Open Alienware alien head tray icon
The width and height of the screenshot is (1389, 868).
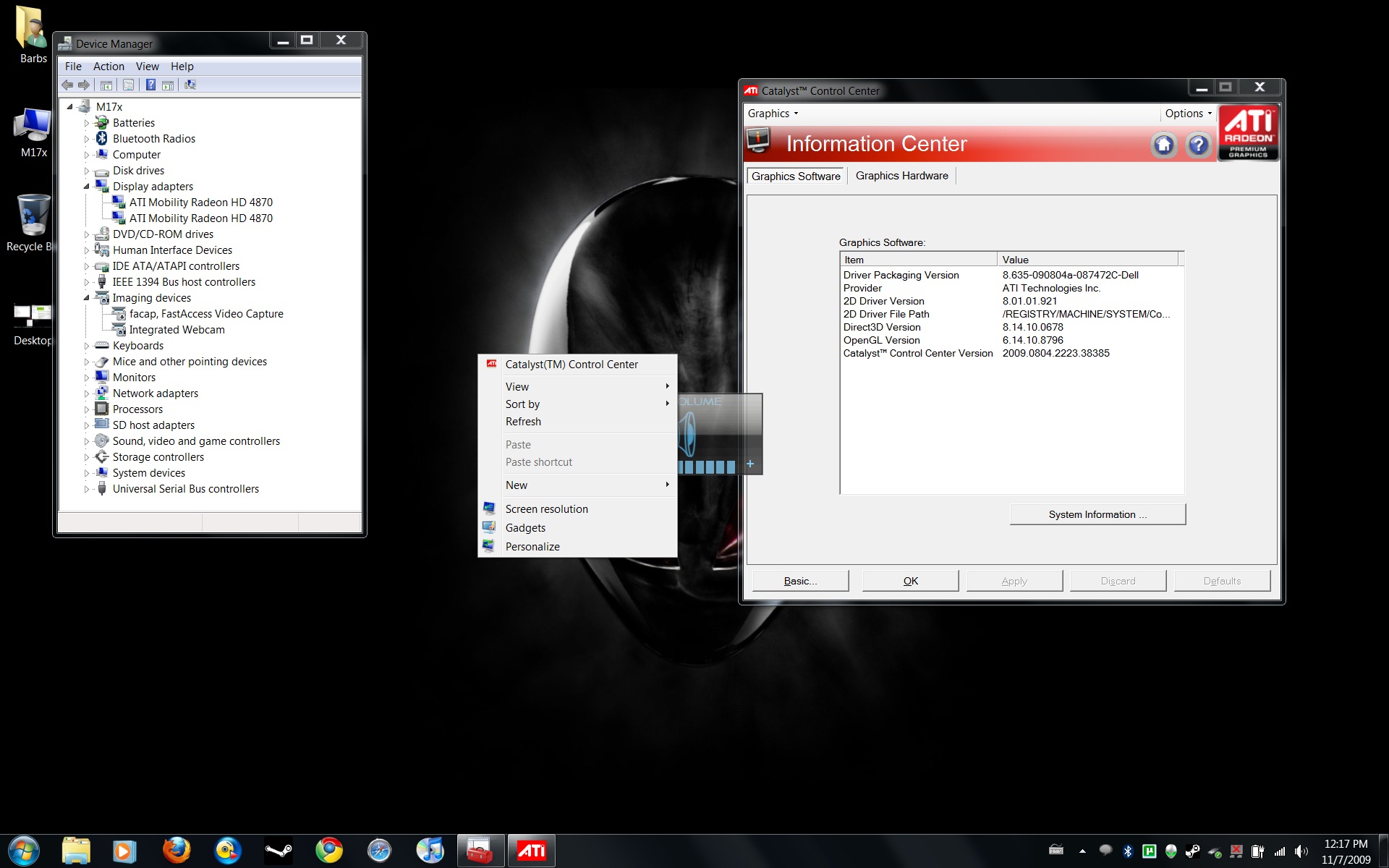point(1171,851)
